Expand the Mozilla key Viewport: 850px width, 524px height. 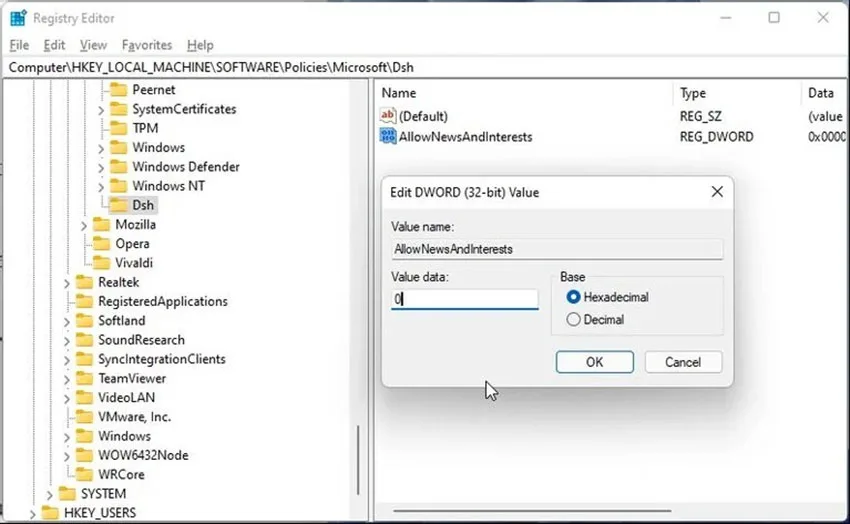tap(84, 225)
